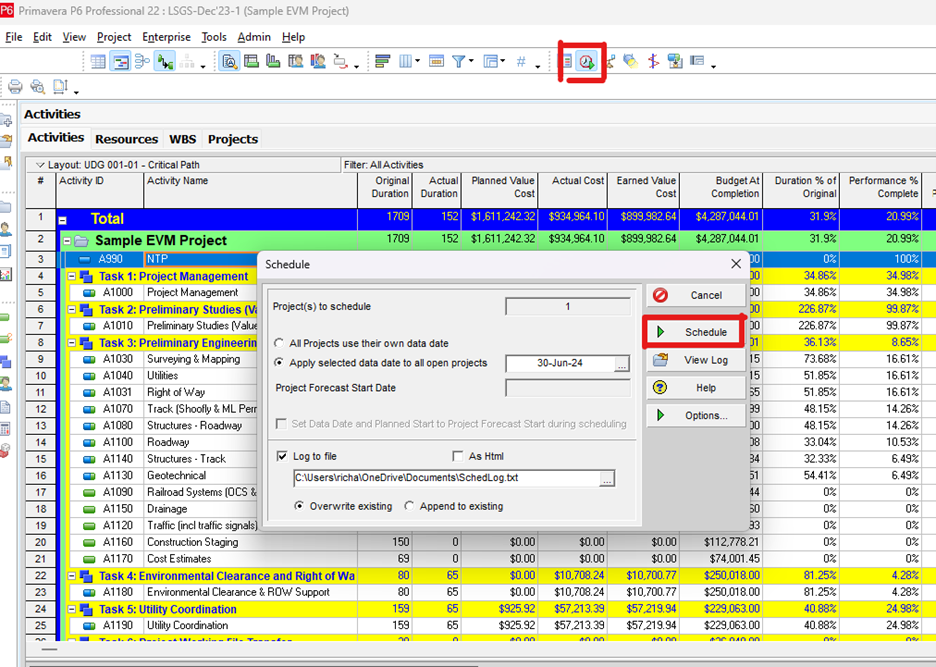Click the Print Preview icon
The image size is (936, 667).
[38, 86]
